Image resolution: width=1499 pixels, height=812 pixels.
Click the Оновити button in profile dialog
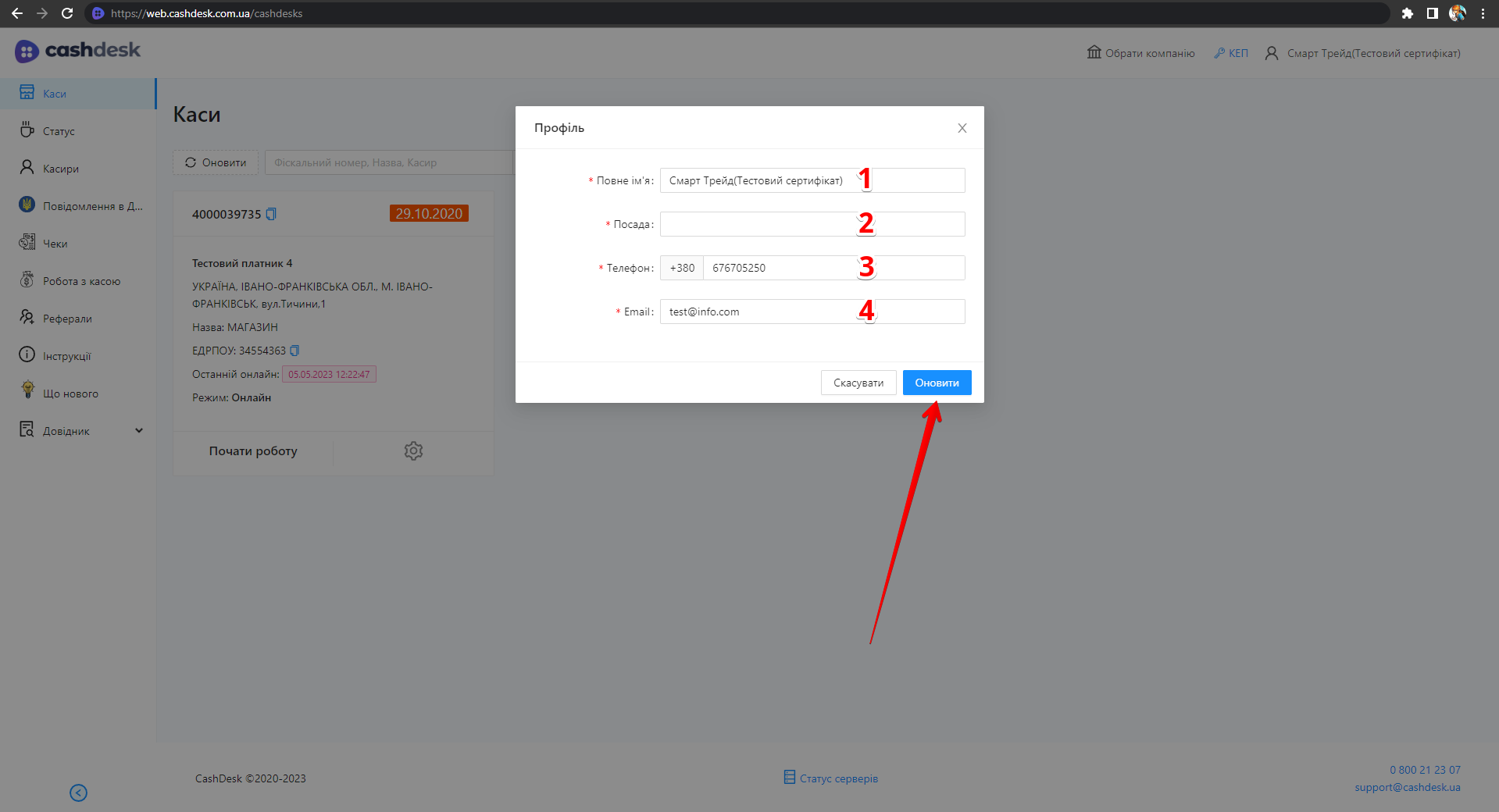click(x=937, y=383)
